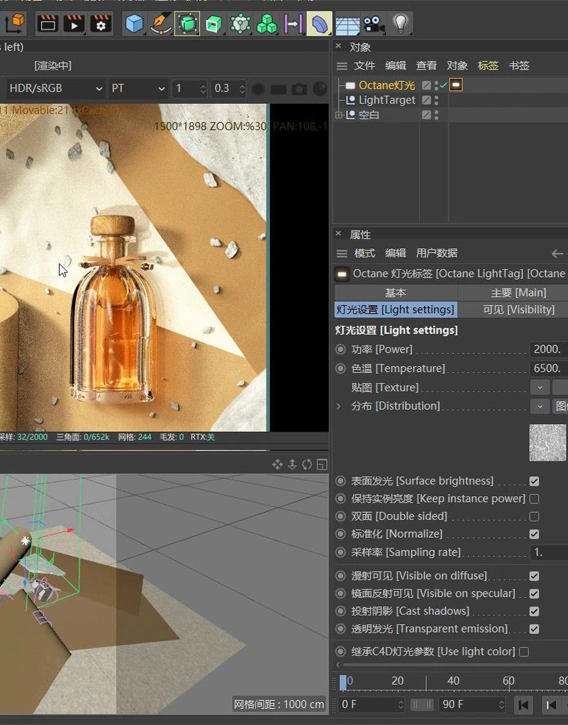
Task: Toggle Visible on diffuse checkbox
Action: point(534,576)
